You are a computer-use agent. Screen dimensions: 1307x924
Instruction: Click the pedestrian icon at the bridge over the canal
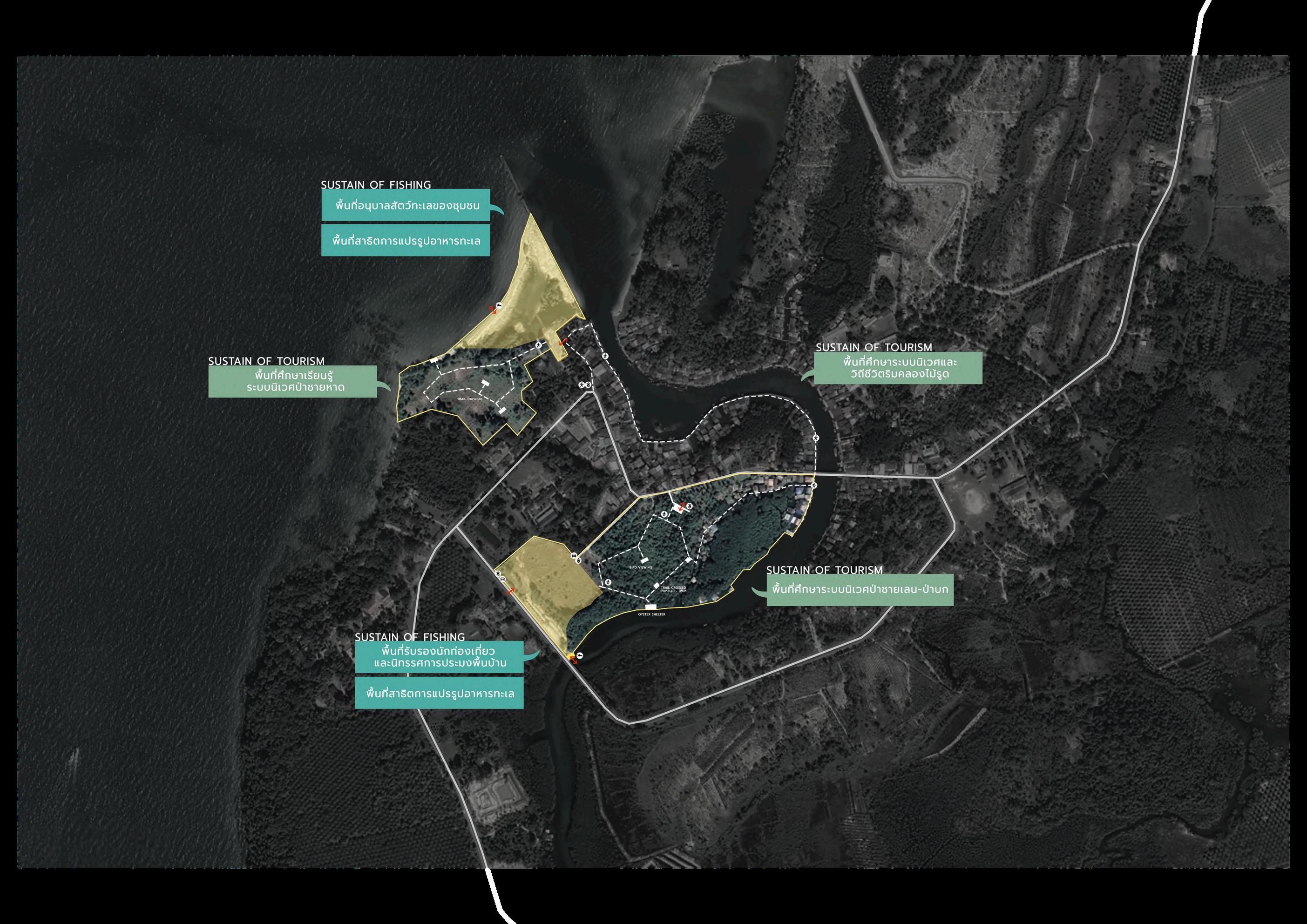click(x=814, y=486)
